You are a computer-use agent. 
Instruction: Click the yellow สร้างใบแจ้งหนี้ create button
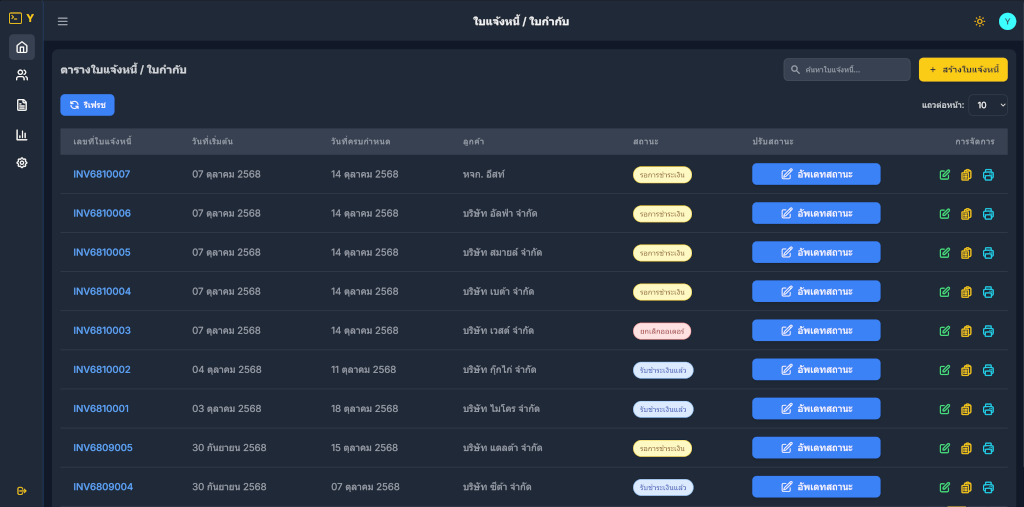point(963,69)
